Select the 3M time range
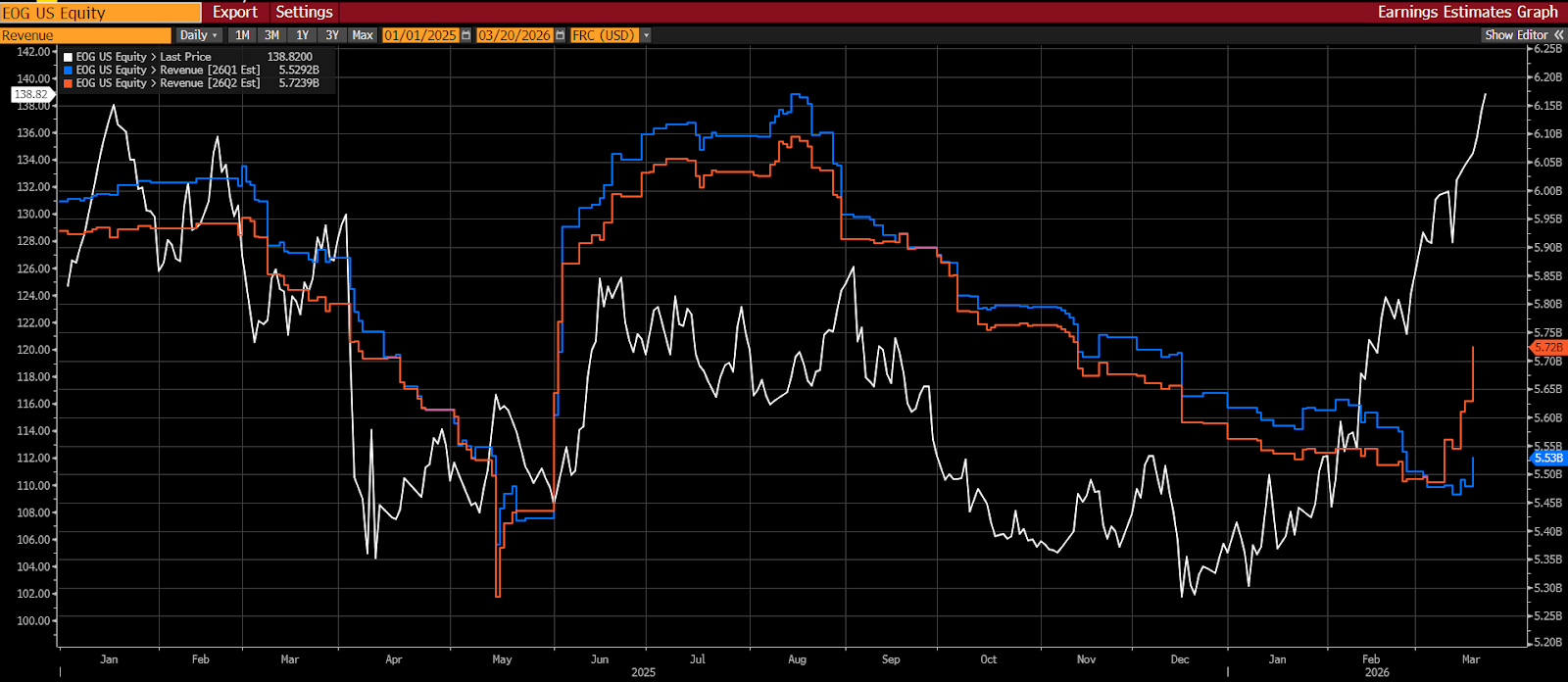 coord(271,35)
